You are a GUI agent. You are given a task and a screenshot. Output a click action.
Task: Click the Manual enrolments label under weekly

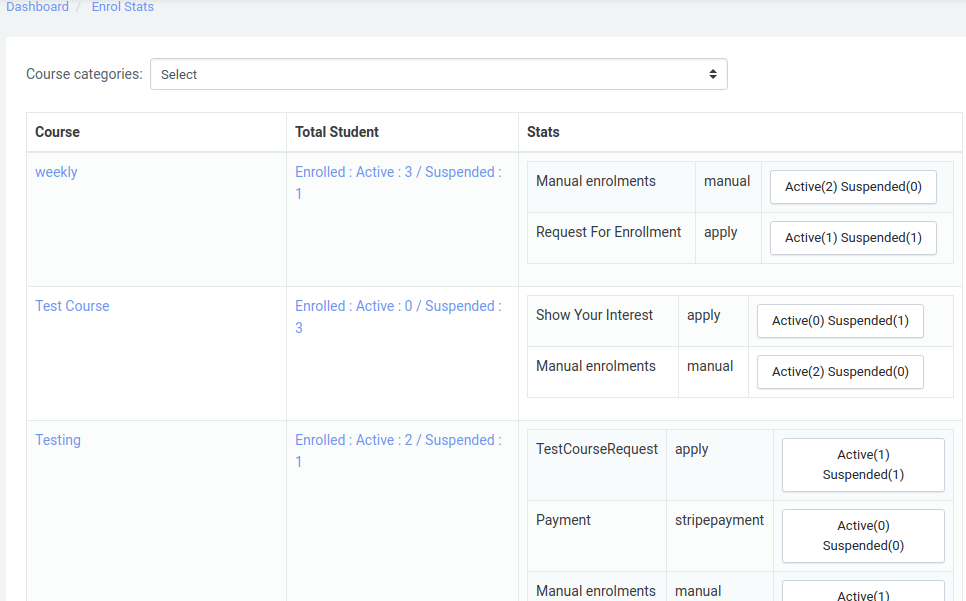[x=596, y=181]
